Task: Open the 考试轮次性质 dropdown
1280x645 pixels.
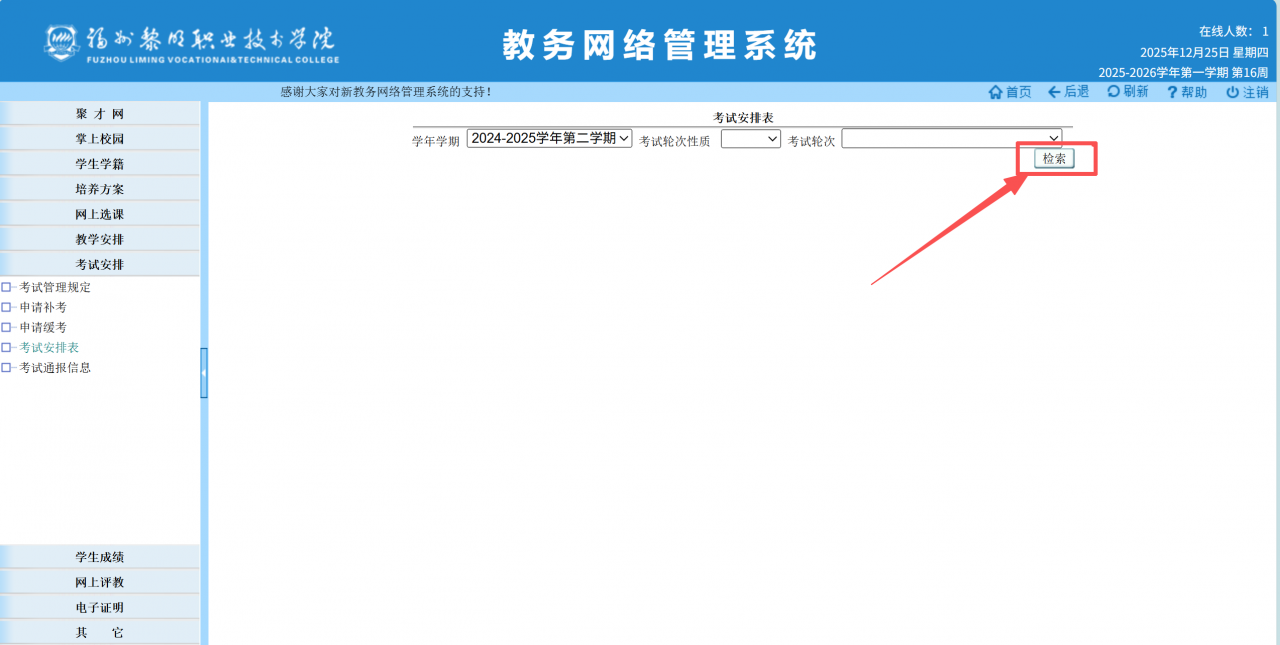Action: pyautogui.click(x=750, y=140)
